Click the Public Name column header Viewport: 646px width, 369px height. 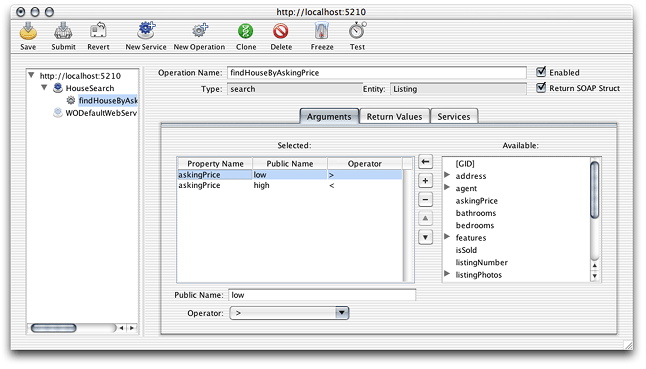coord(290,163)
